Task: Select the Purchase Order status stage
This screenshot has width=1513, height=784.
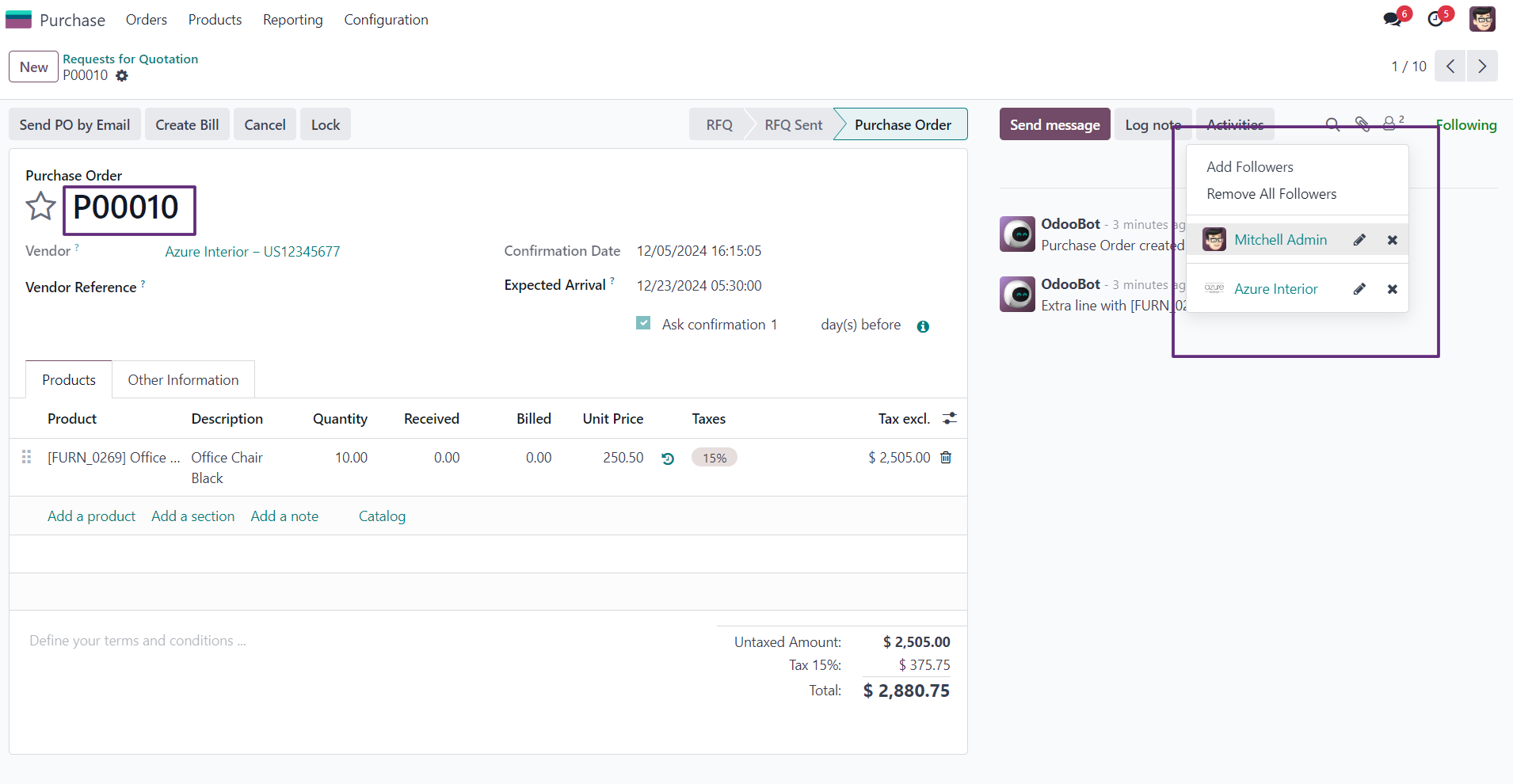Action: tap(902, 124)
